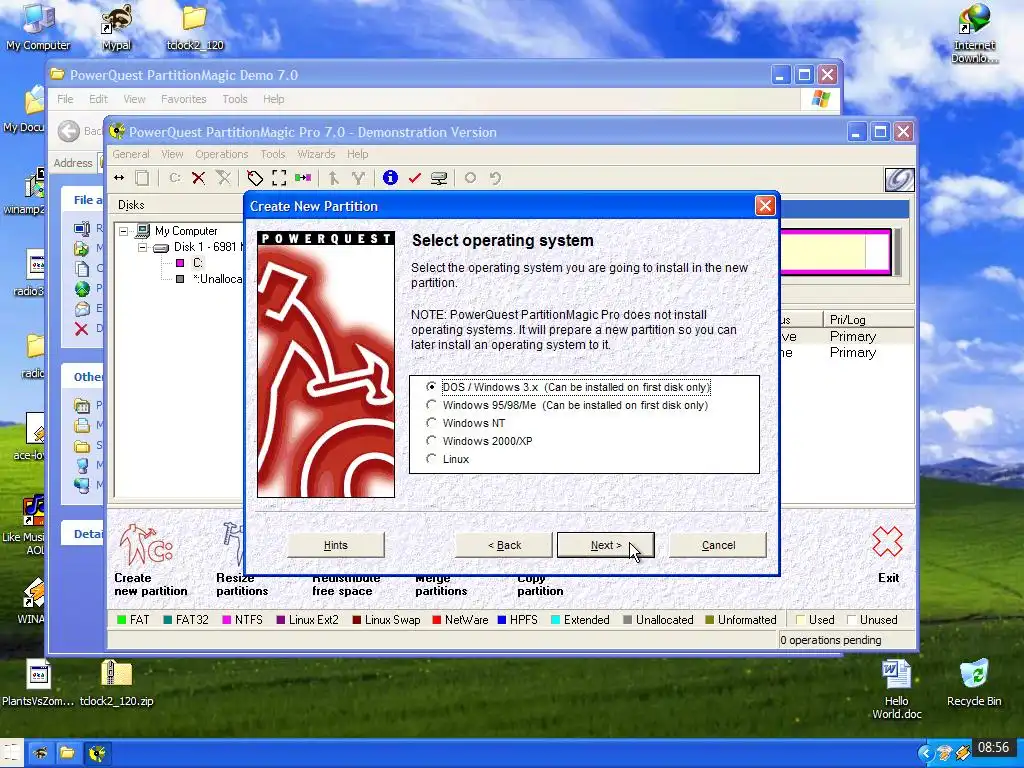Click the 08:56 taskbar clock
Screen dimensions: 1024x768
tap(993, 747)
